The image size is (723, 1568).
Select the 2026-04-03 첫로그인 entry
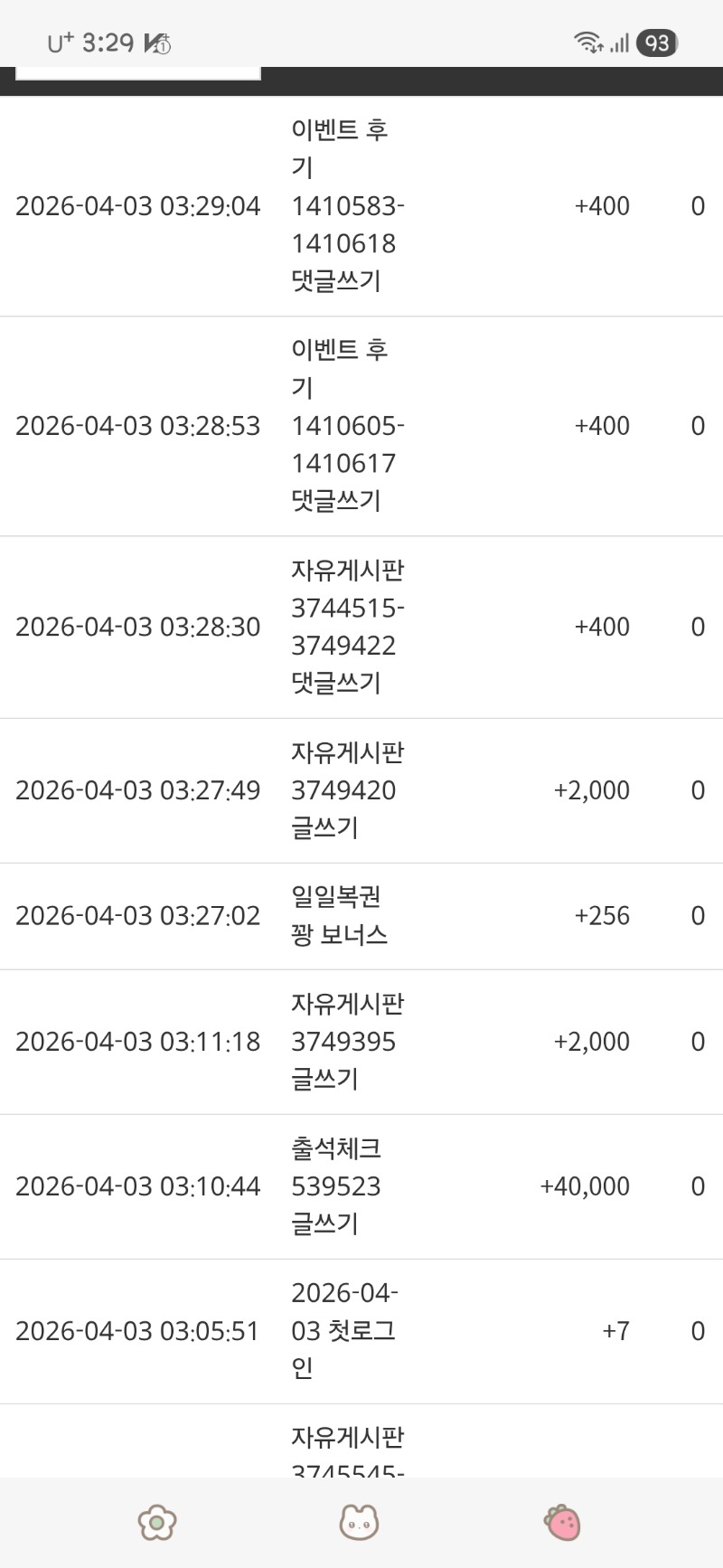tap(343, 1331)
